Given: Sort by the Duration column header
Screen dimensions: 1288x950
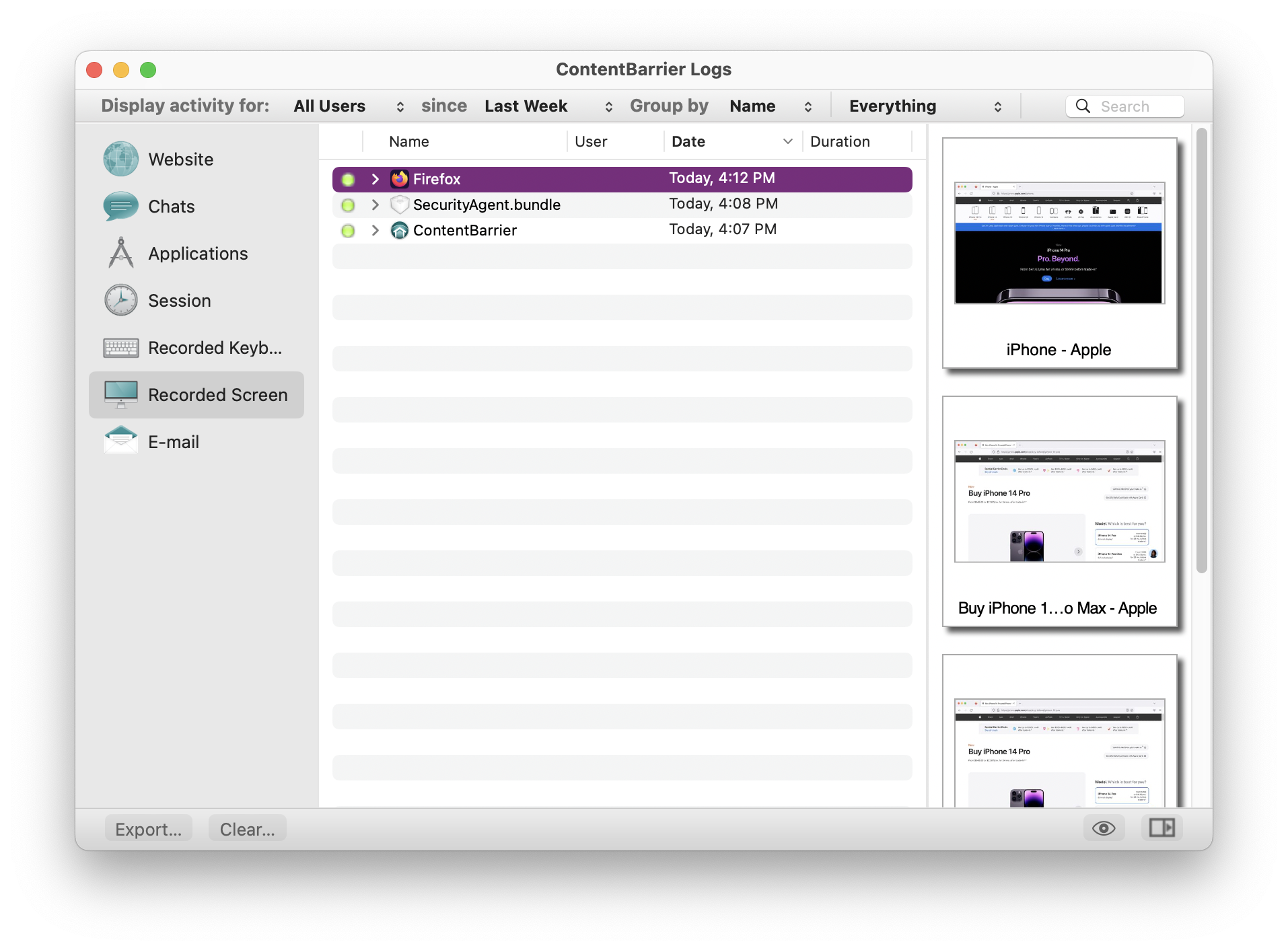Looking at the screenshot, I should tap(857, 142).
